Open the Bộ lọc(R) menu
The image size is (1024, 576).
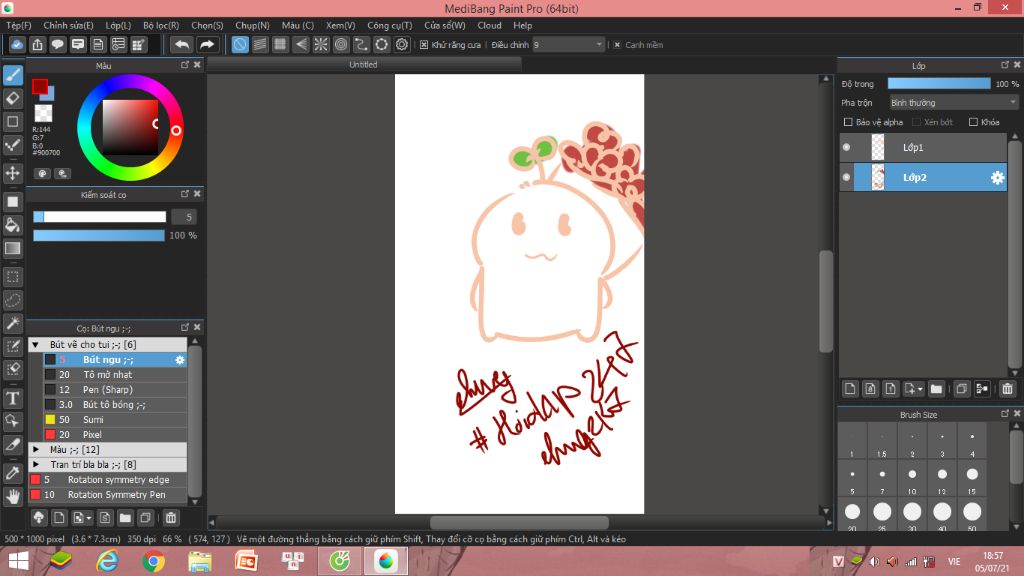coord(161,25)
